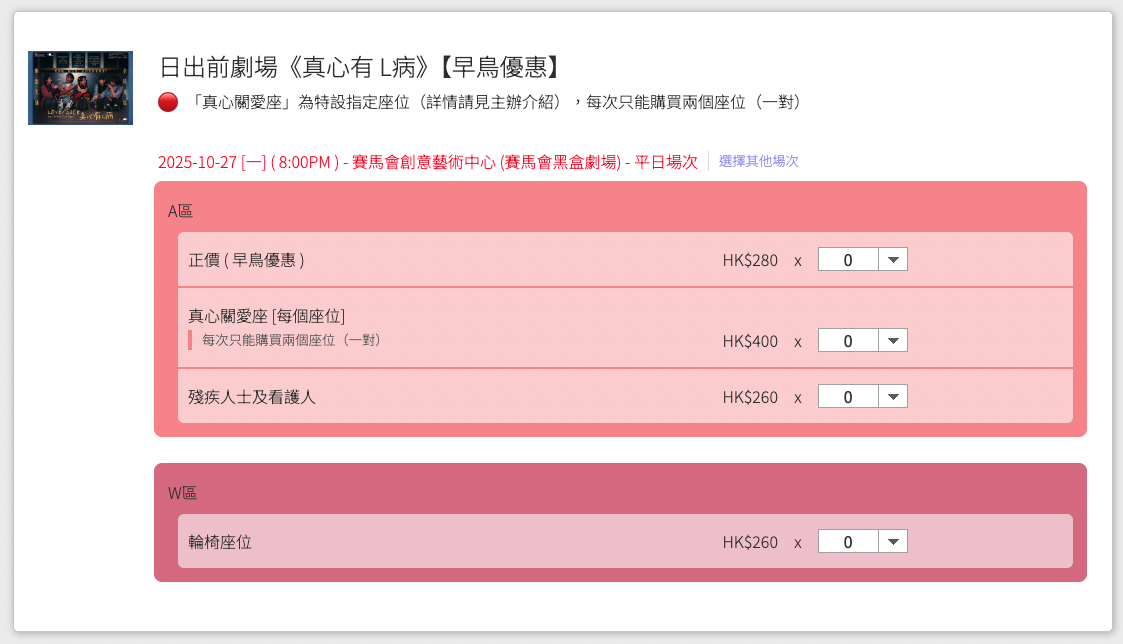Click the 選擇其他場次 link
Screen dimensions: 1123x644
click(x=758, y=161)
